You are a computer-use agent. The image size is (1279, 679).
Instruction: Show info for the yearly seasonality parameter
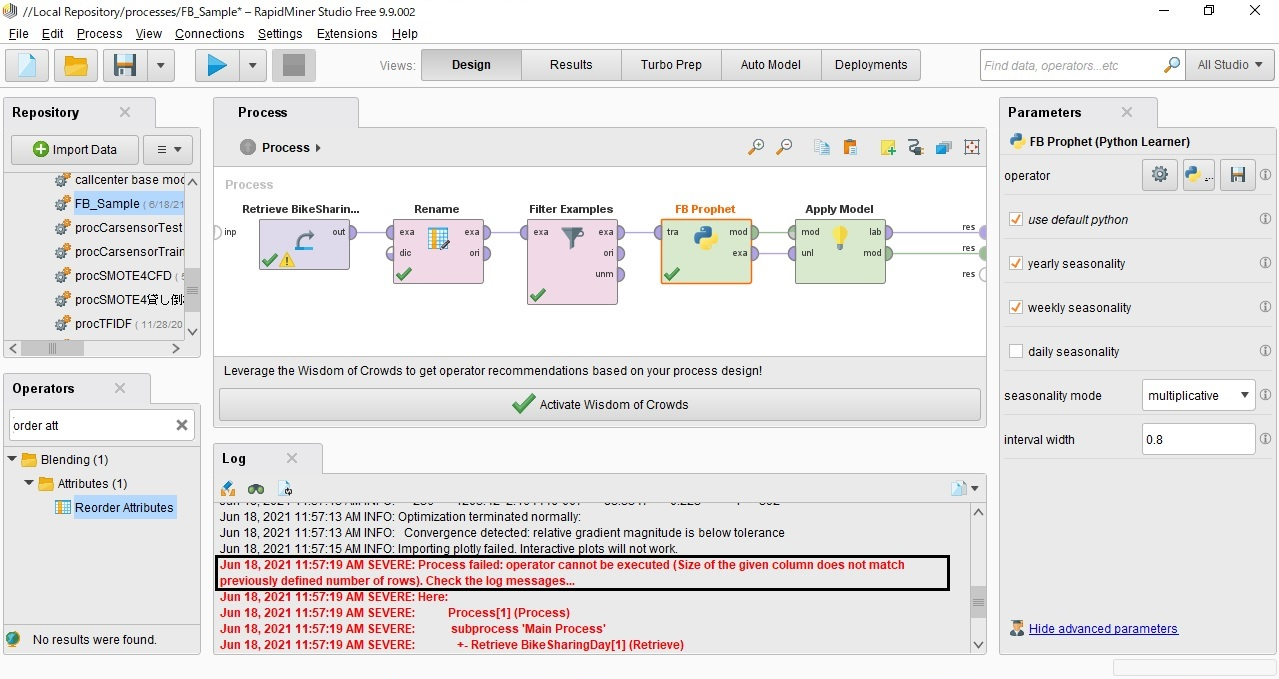1265,263
